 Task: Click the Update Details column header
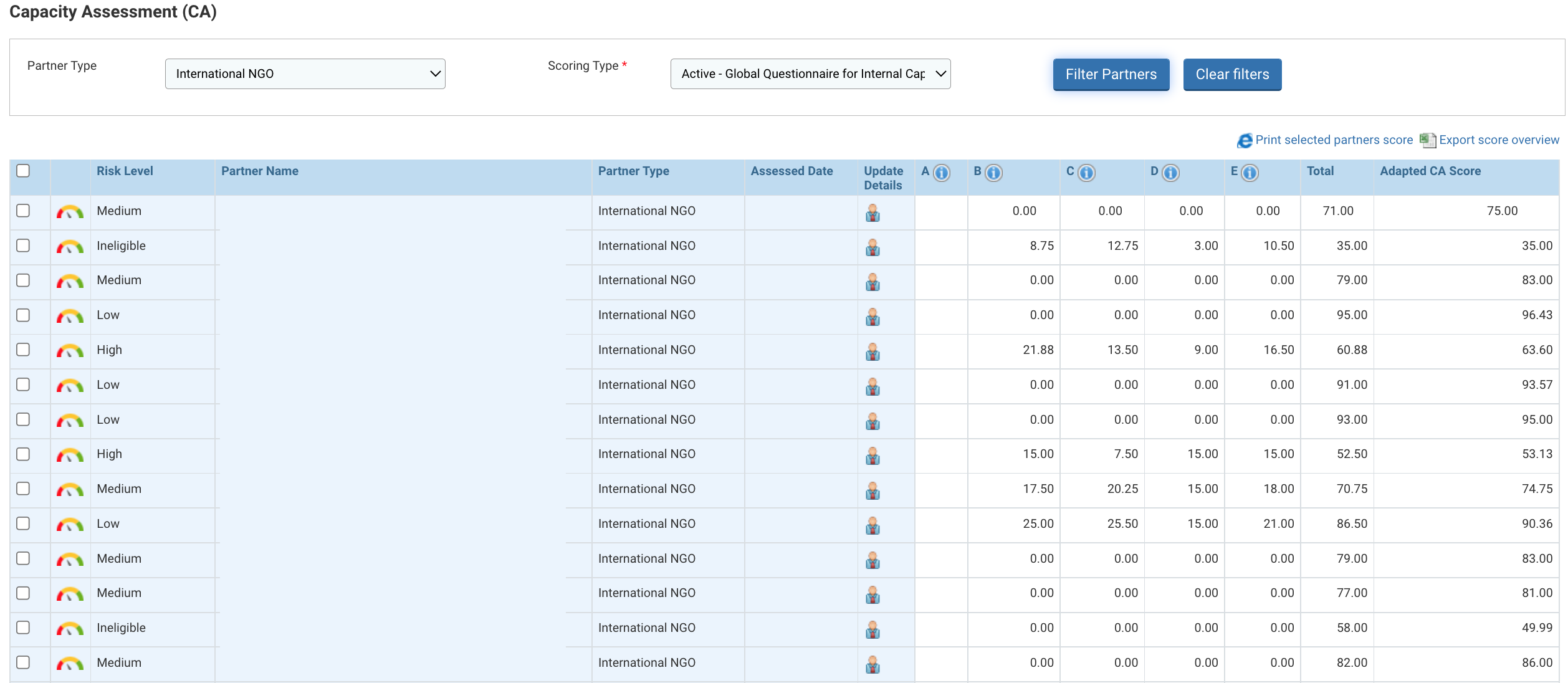[883, 178]
